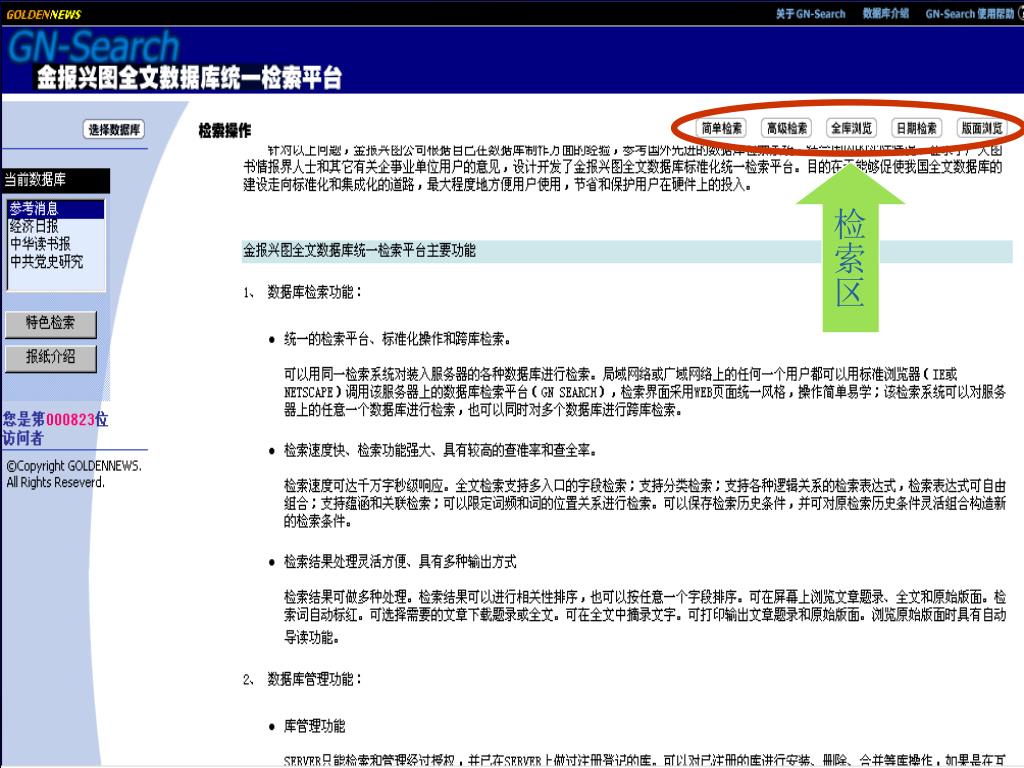Screen dimensions: 1024x768
Task: Click the 数据库管理功能 heading text
Action: (314, 679)
